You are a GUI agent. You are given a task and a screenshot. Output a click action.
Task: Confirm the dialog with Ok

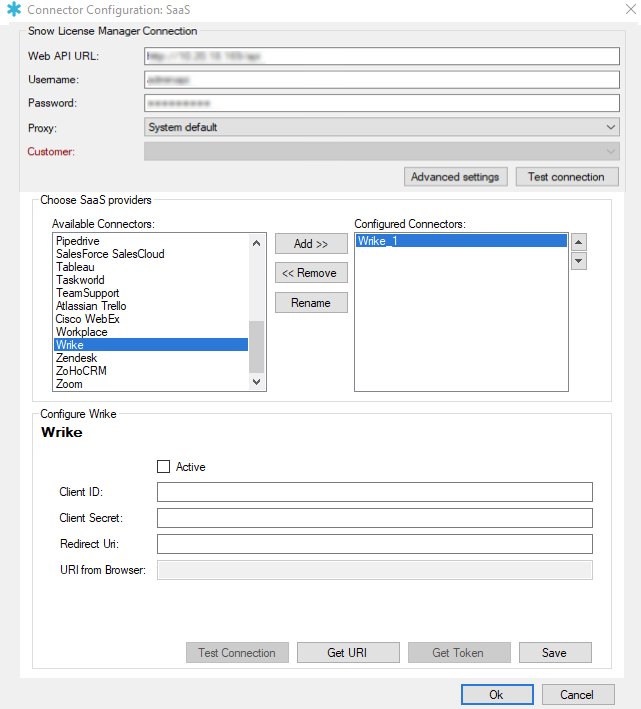point(497,695)
